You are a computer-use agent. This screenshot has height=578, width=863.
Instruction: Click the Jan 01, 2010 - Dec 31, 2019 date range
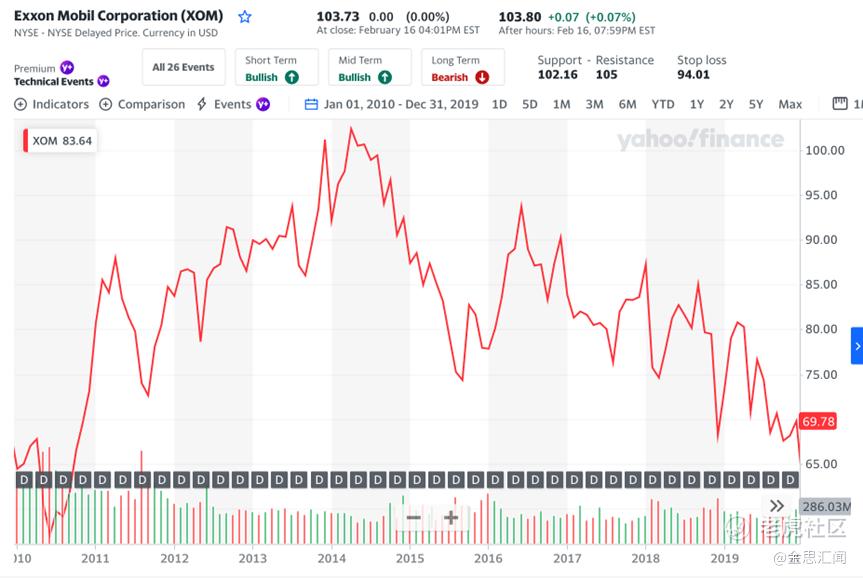pyautogui.click(x=401, y=105)
